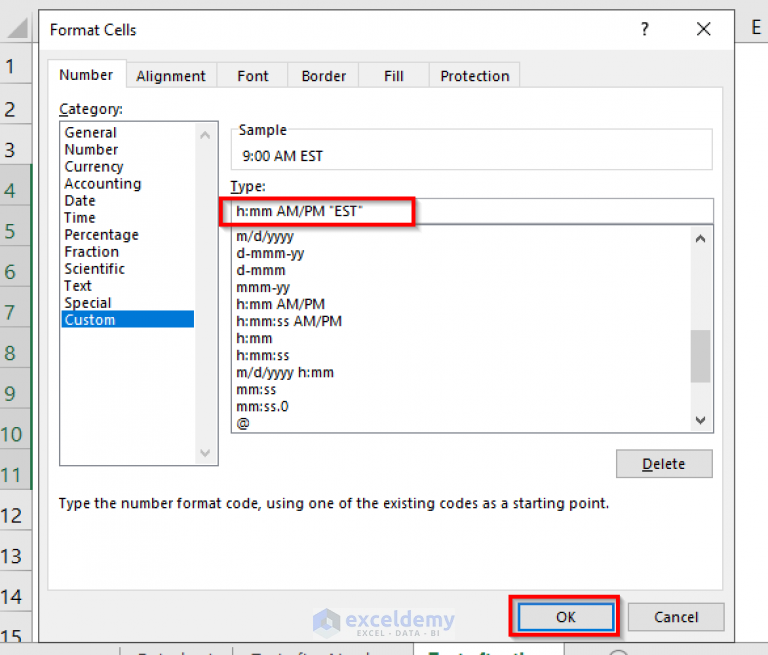This screenshot has height=655, width=768.
Task: Go to the Fill tab
Action: pos(394,76)
